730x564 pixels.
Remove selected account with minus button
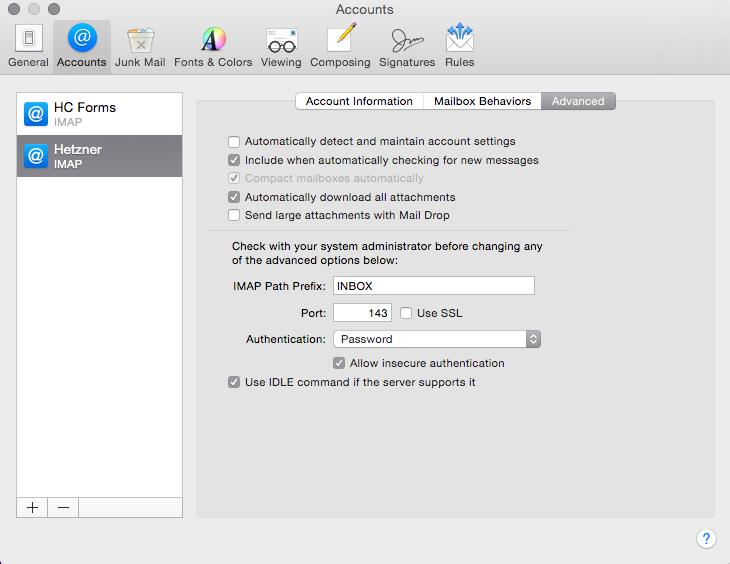63,507
